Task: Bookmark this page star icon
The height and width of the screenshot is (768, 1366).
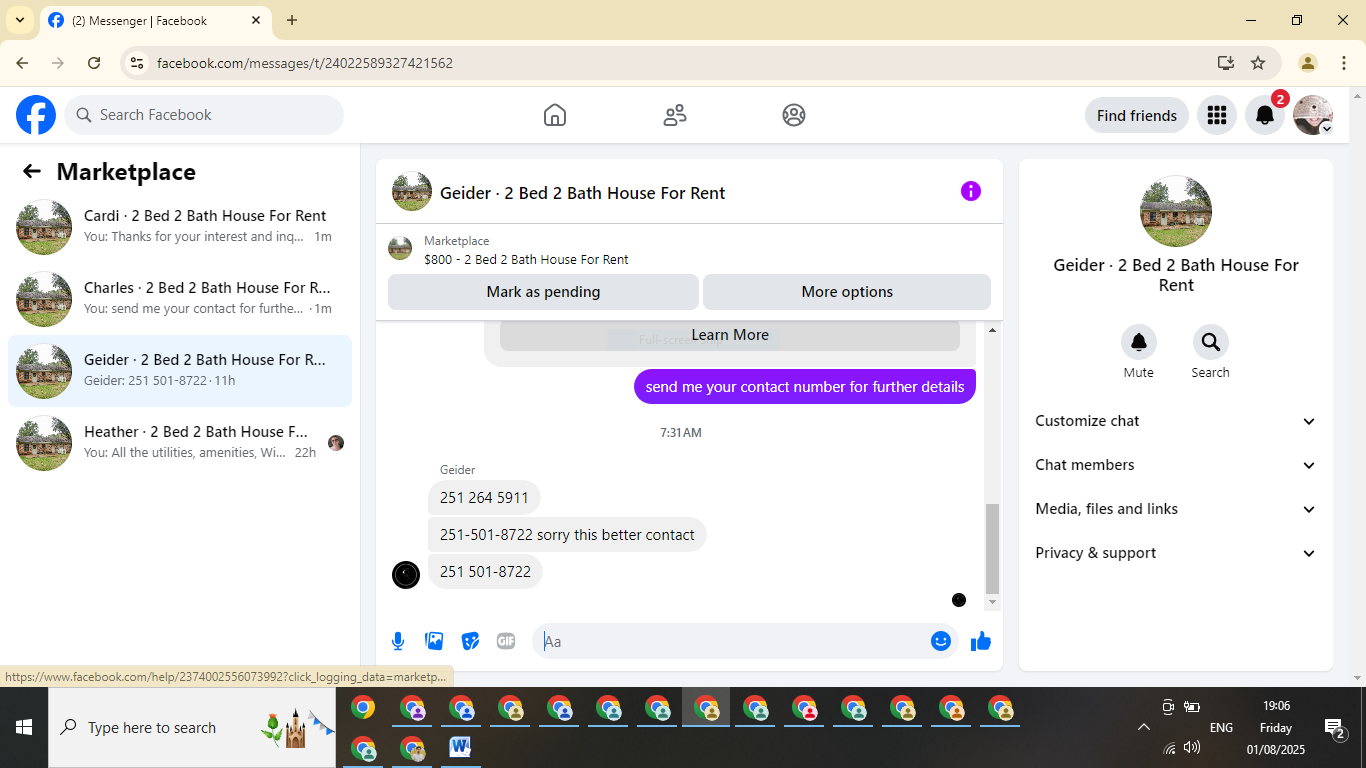Action: pyautogui.click(x=1258, y=63)
